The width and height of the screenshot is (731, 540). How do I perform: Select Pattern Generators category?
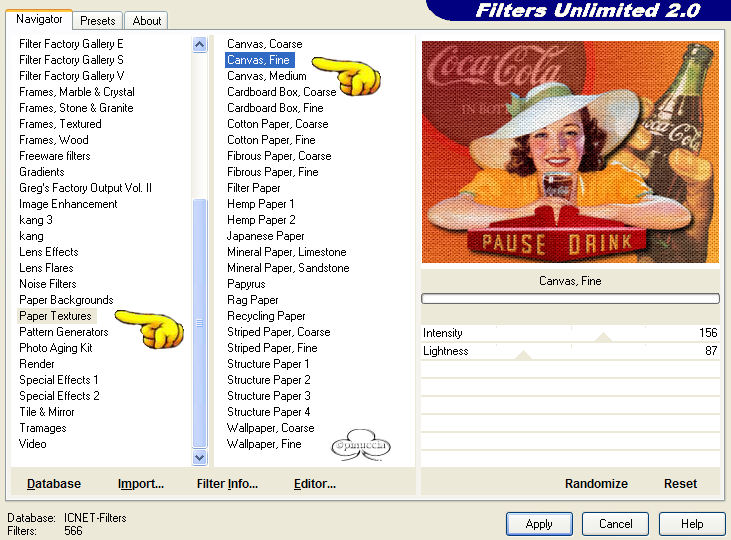[64, 332]
